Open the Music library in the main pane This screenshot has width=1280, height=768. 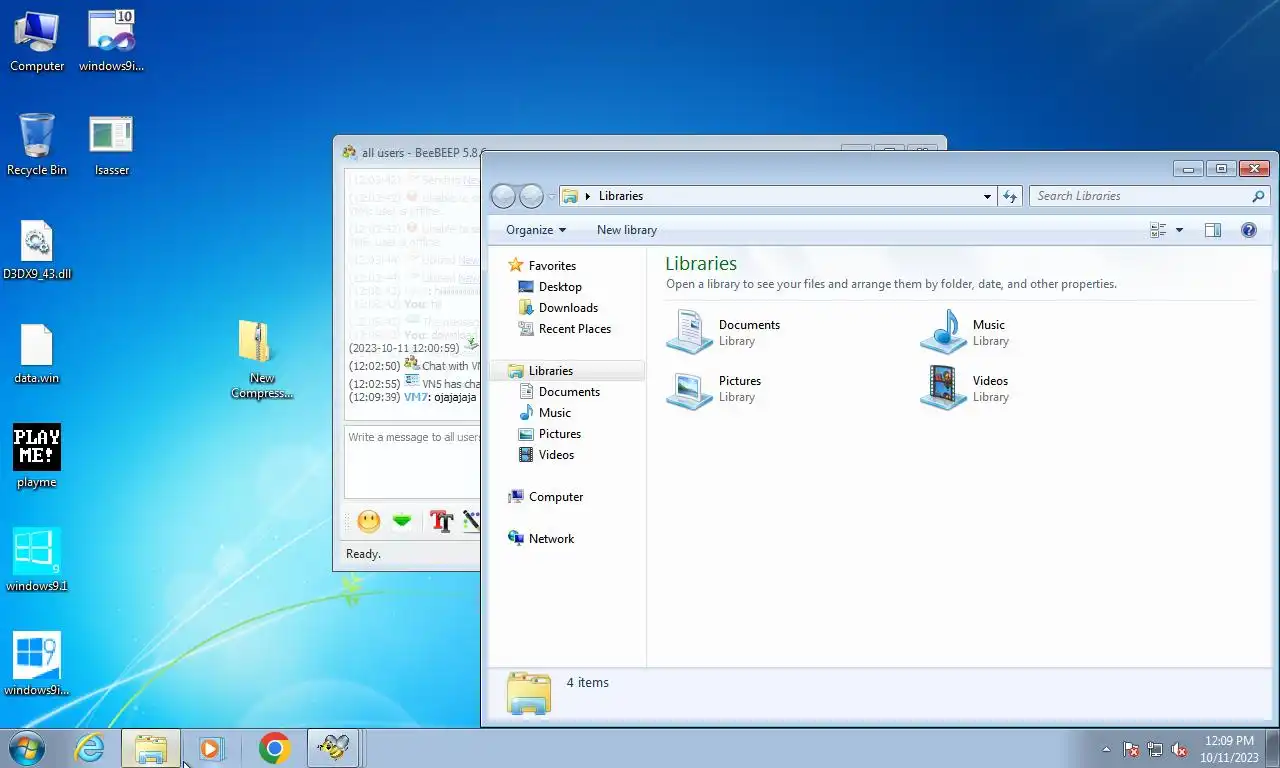(964, 332)
